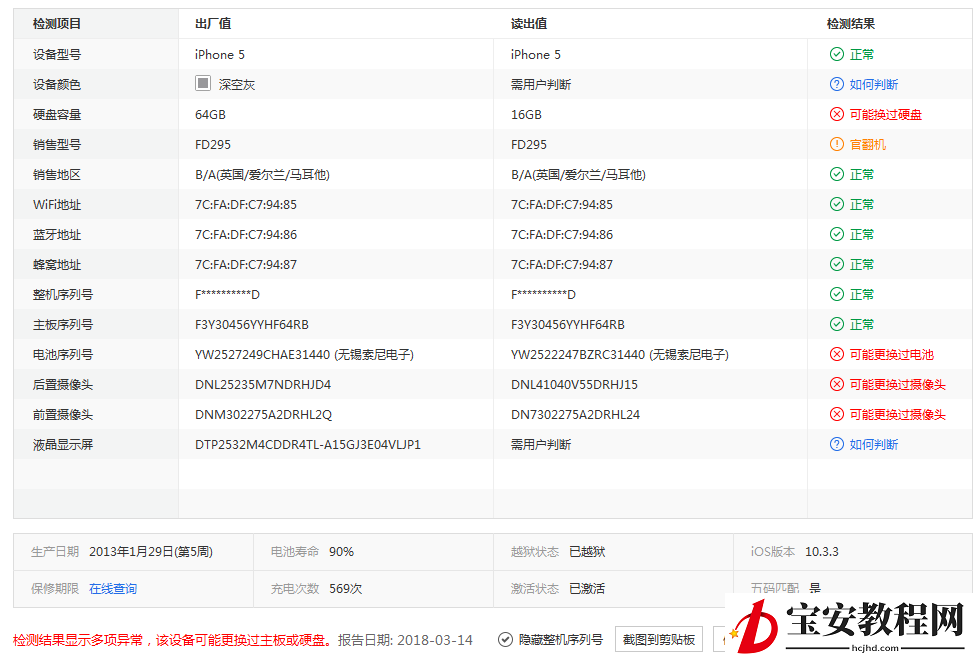Select read Bluetooth address 7C:FA:DF:C7:94:86

(561, 235)
